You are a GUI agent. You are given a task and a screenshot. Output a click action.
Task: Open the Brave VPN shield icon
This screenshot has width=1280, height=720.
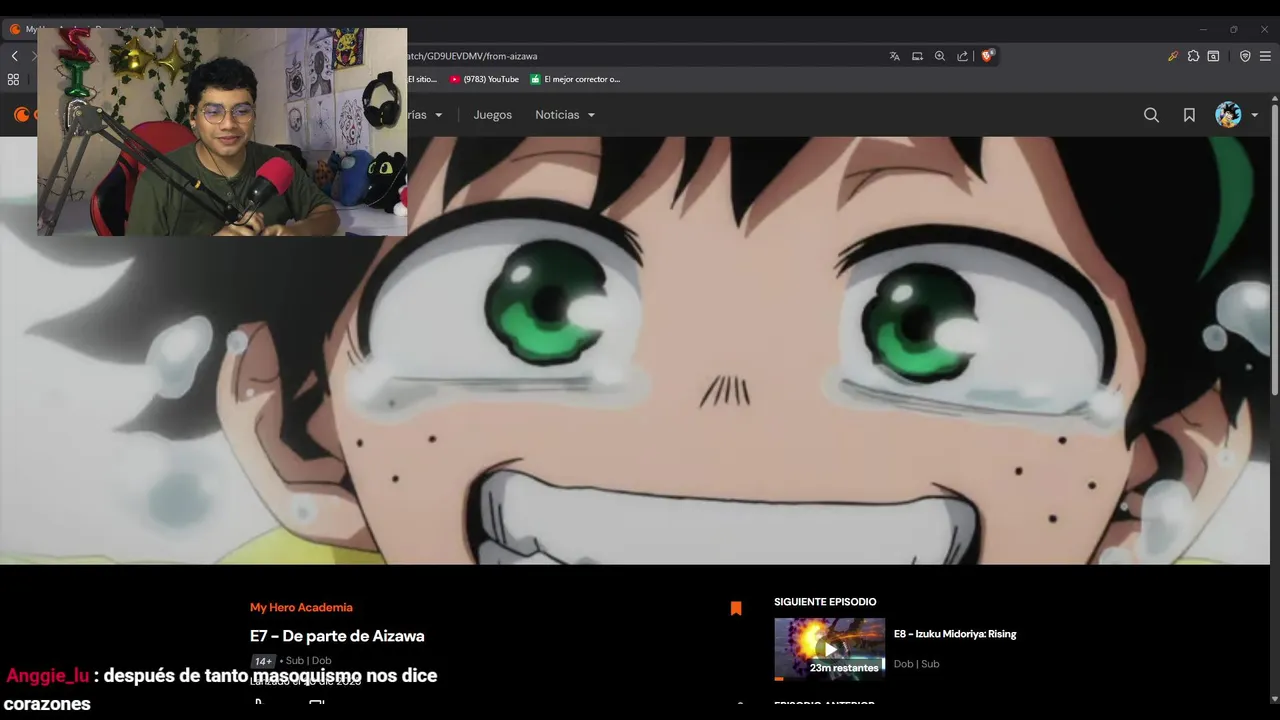coord(1245,56)
